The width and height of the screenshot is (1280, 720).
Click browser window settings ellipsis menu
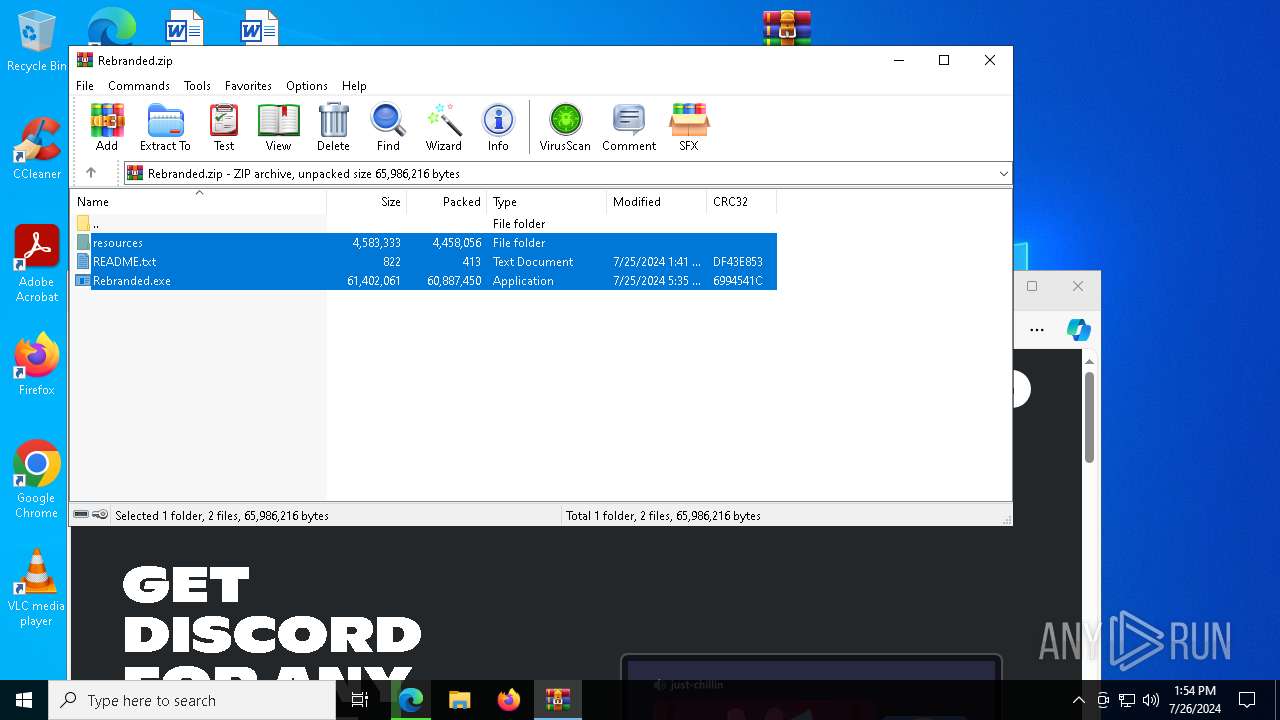click(1037, 330)
